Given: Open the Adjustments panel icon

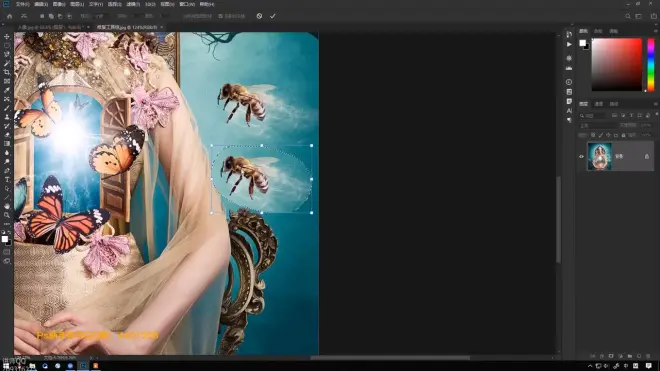Looking at the screenshot, I should pos(569,58).
